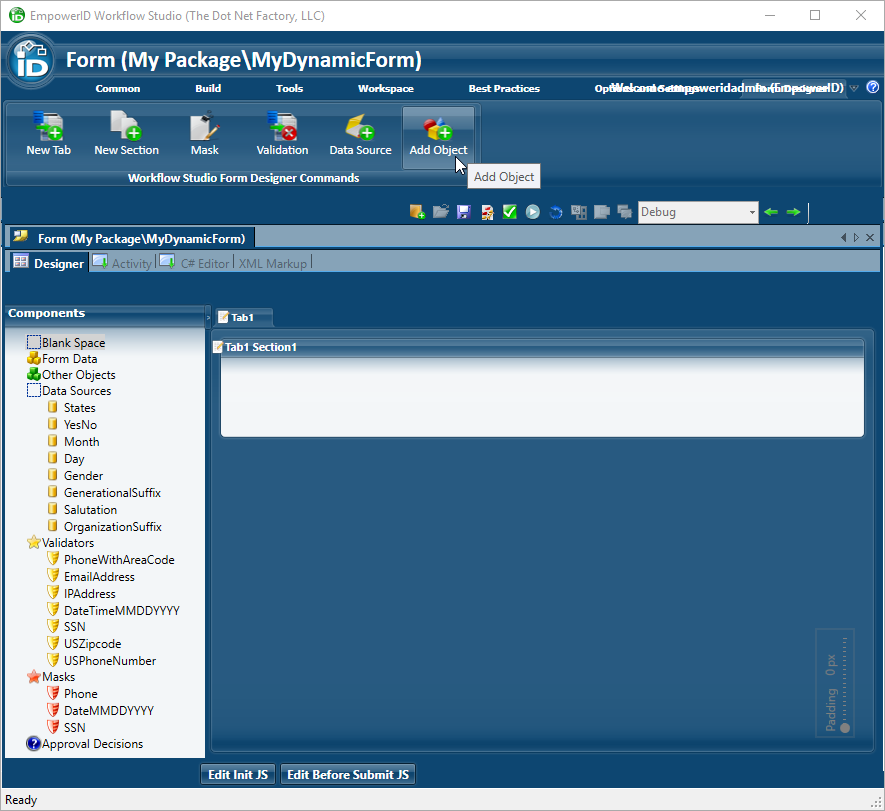Click Edit Before Submit JS button
The image size is (885, 811).
(346, 775)
